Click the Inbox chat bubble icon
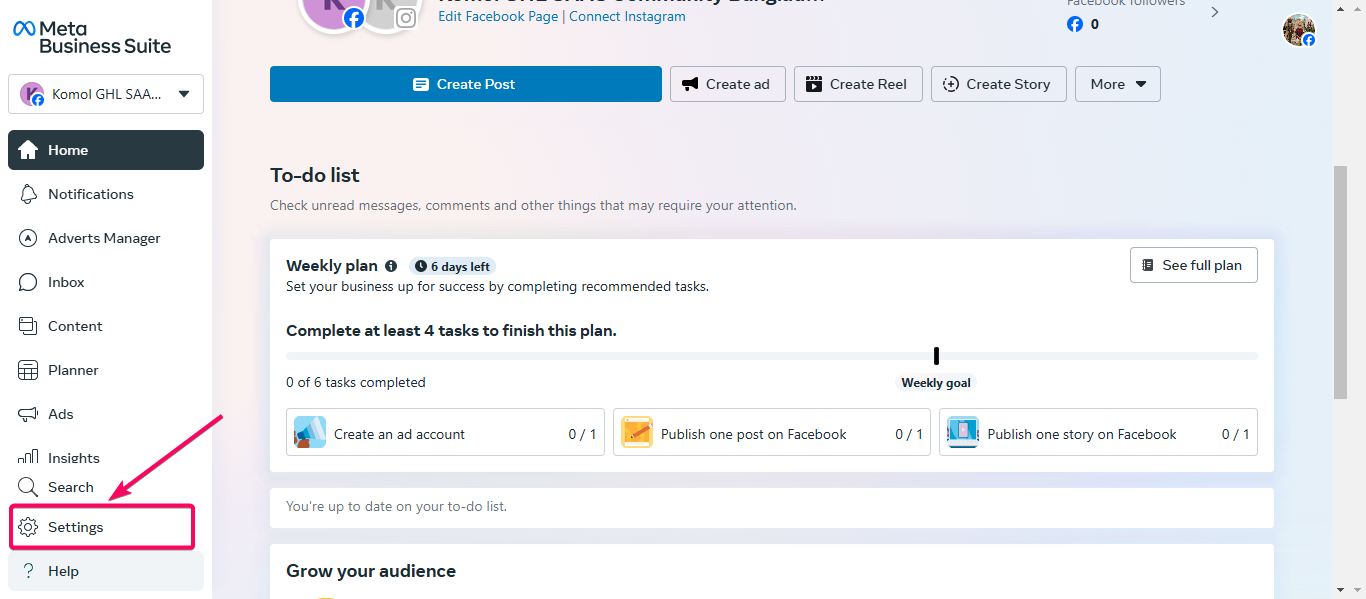The width and height of the screenshot is (1366, 599). tap(28, 282)
